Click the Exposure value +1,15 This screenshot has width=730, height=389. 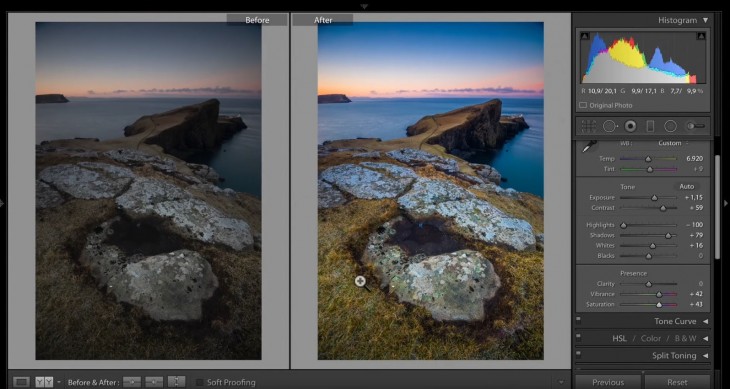(x=694, y=198)
